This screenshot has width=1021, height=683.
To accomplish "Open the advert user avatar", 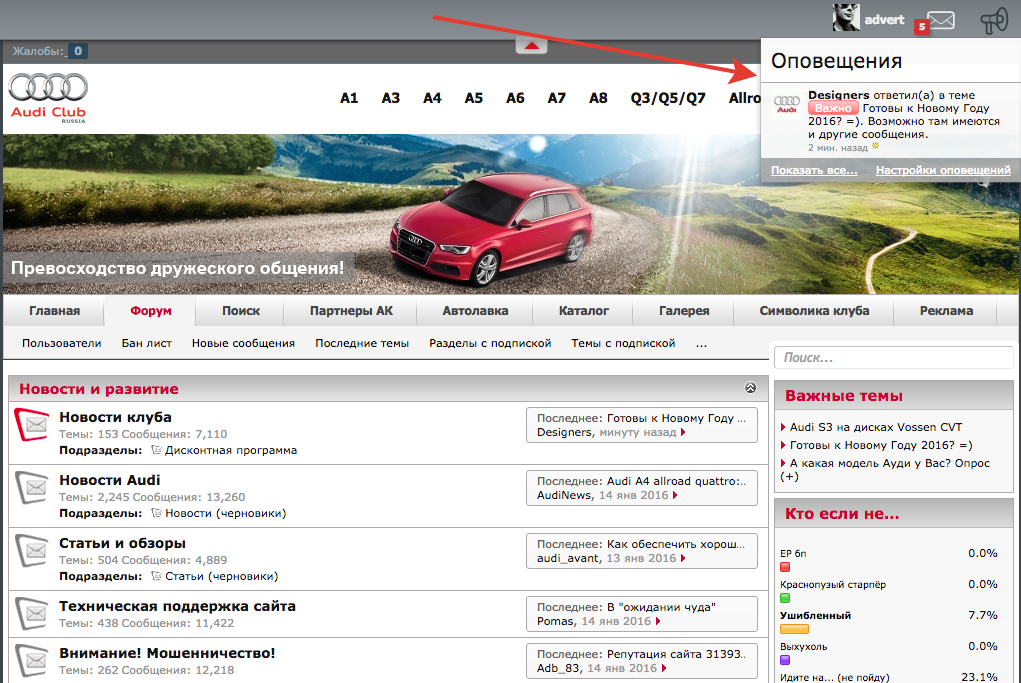I will (846, 18).
